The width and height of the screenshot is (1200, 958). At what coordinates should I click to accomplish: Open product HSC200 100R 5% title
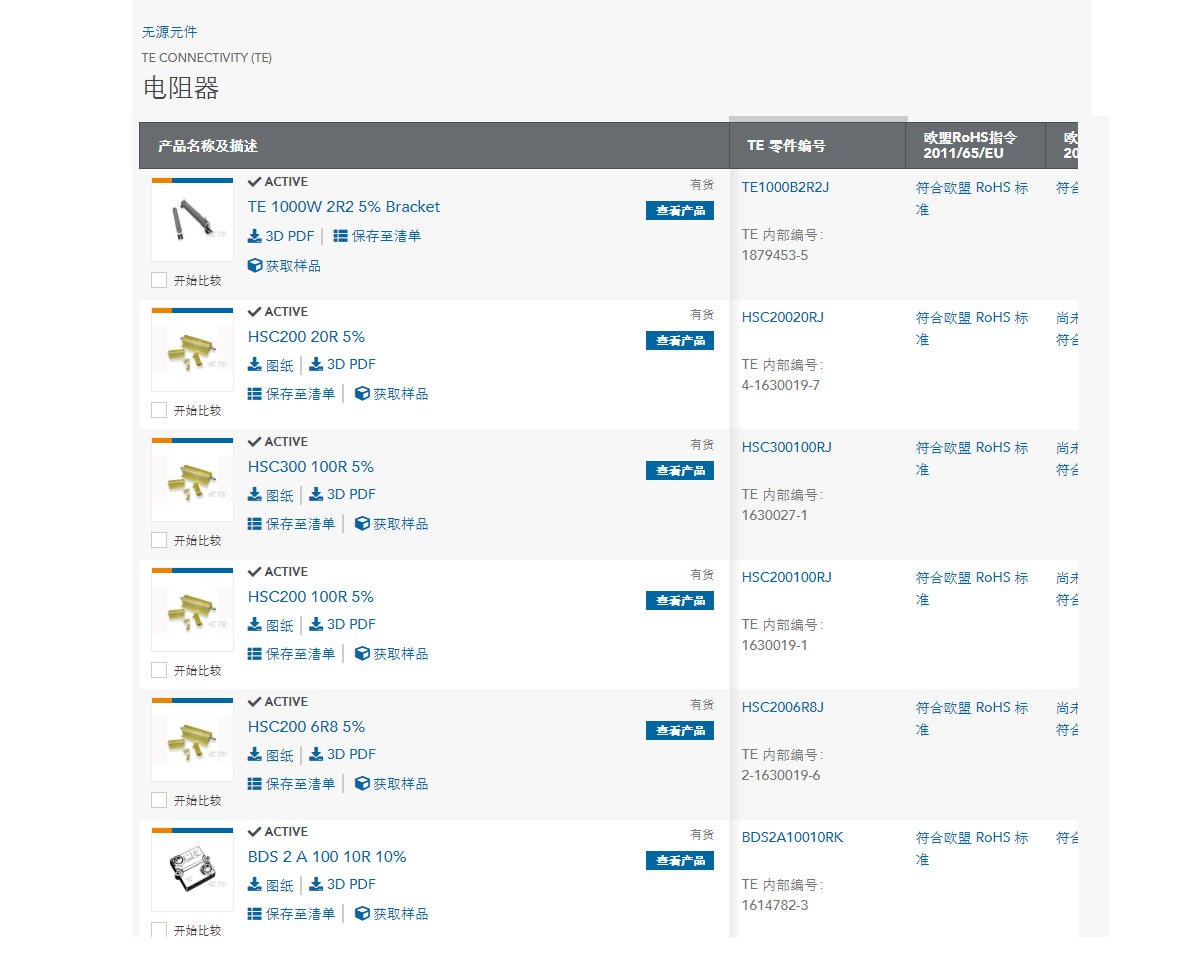311,597
